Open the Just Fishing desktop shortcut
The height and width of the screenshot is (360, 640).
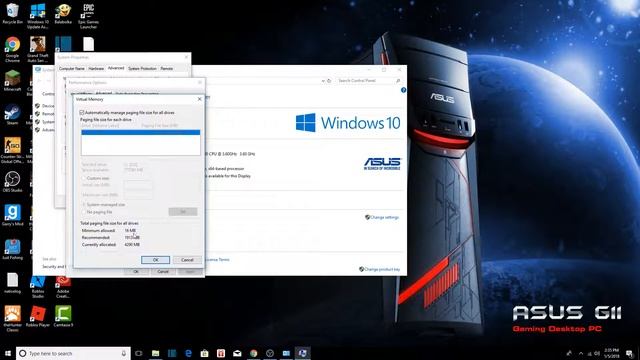[x=12, y=249]
